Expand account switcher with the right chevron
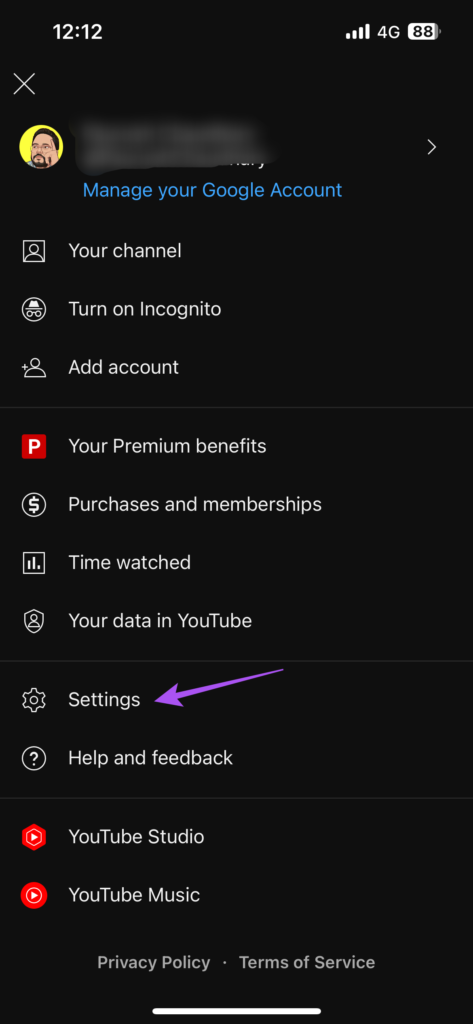This screenshot has height=1024, width=473. tap(431, 147)
